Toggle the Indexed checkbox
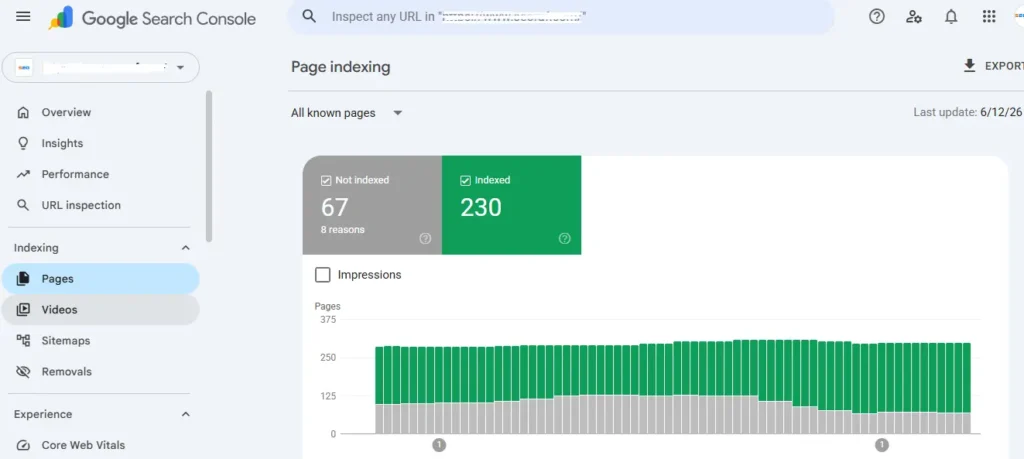Screen dimensions: 1024x459 (466, 180)
